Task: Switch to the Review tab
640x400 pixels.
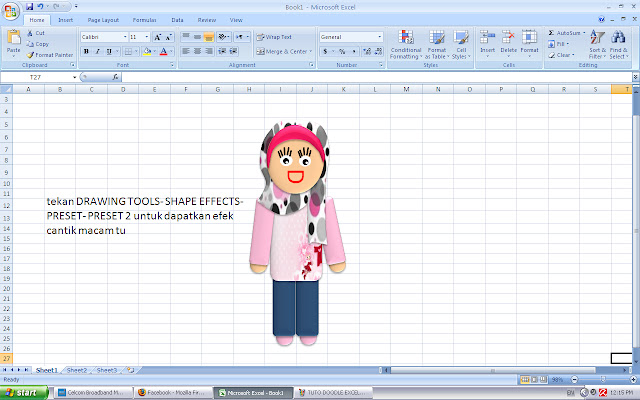Action: pos(207,20)
